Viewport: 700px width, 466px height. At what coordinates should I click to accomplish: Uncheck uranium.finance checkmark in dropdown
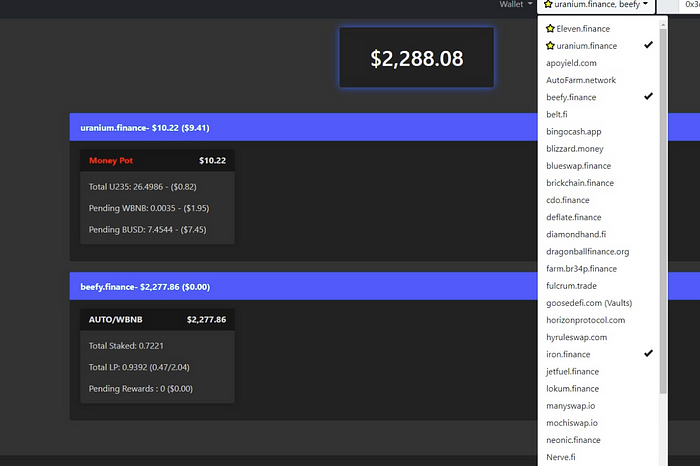coord(648,45)
